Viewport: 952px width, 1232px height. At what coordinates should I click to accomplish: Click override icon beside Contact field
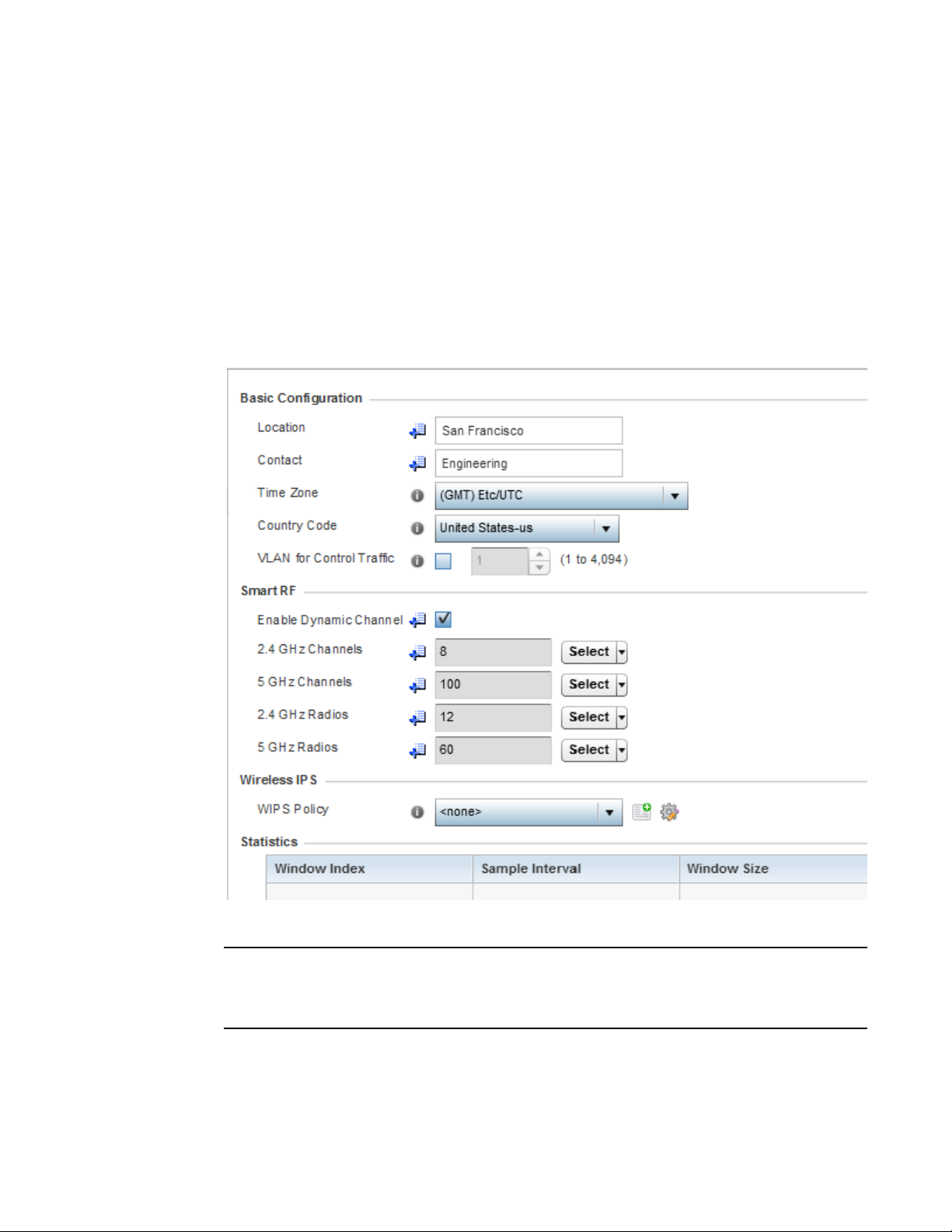pyautogui.click(x=418, y=463)
